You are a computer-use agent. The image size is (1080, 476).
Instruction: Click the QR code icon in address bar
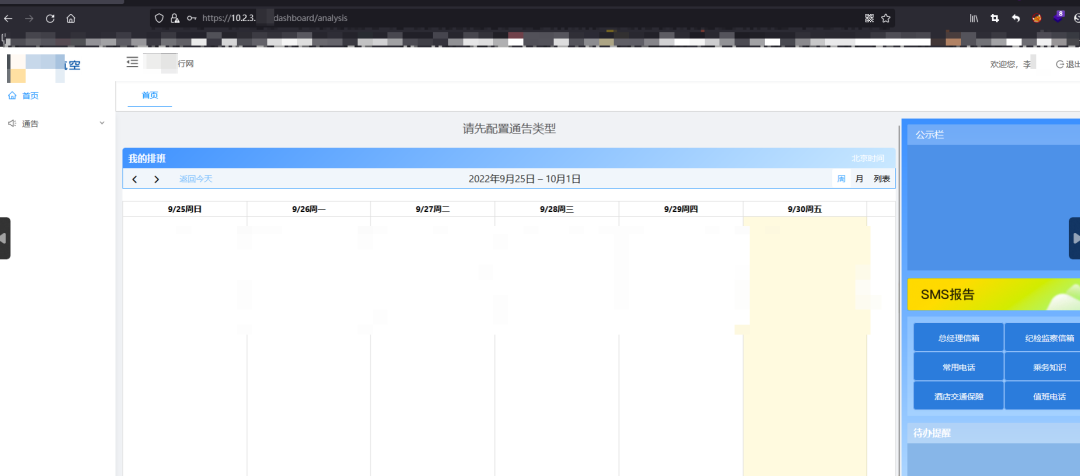tap(869, 19)
